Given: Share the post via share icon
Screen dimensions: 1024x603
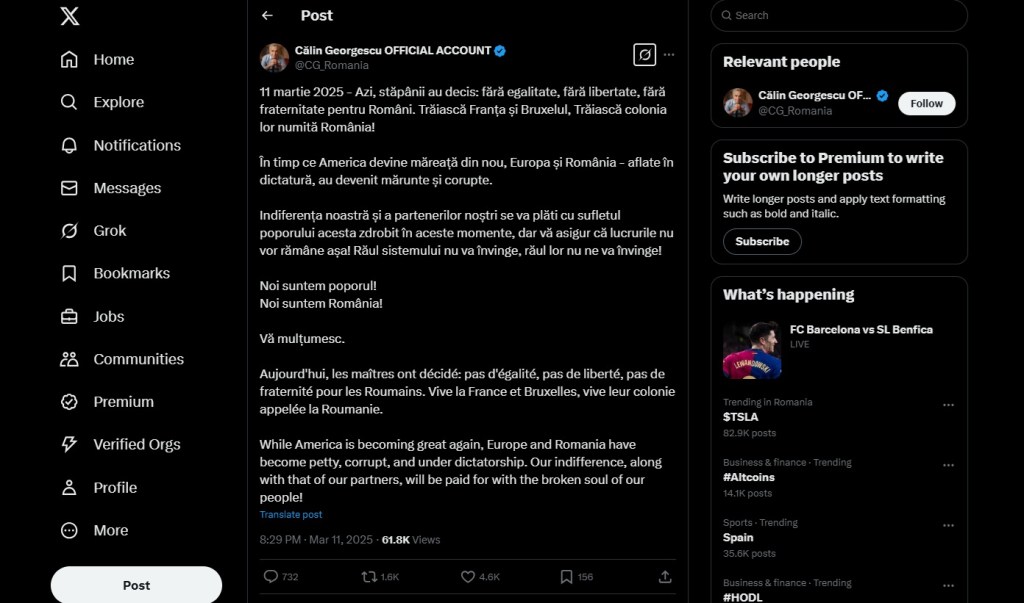Looking at the screenshot, I should 665,577.
